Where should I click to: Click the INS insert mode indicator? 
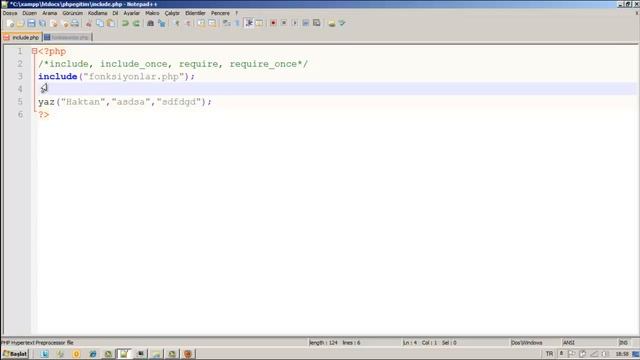coord(623,342)
